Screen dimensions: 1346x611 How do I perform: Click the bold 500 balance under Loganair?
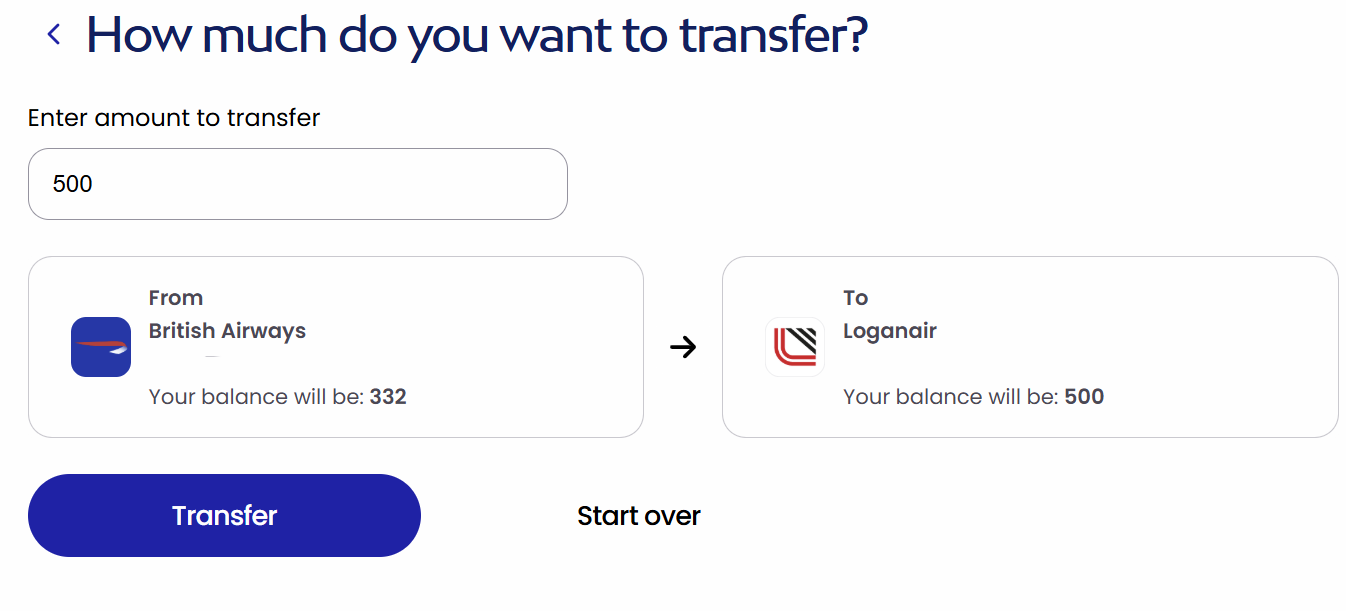tap(1084, 397)
